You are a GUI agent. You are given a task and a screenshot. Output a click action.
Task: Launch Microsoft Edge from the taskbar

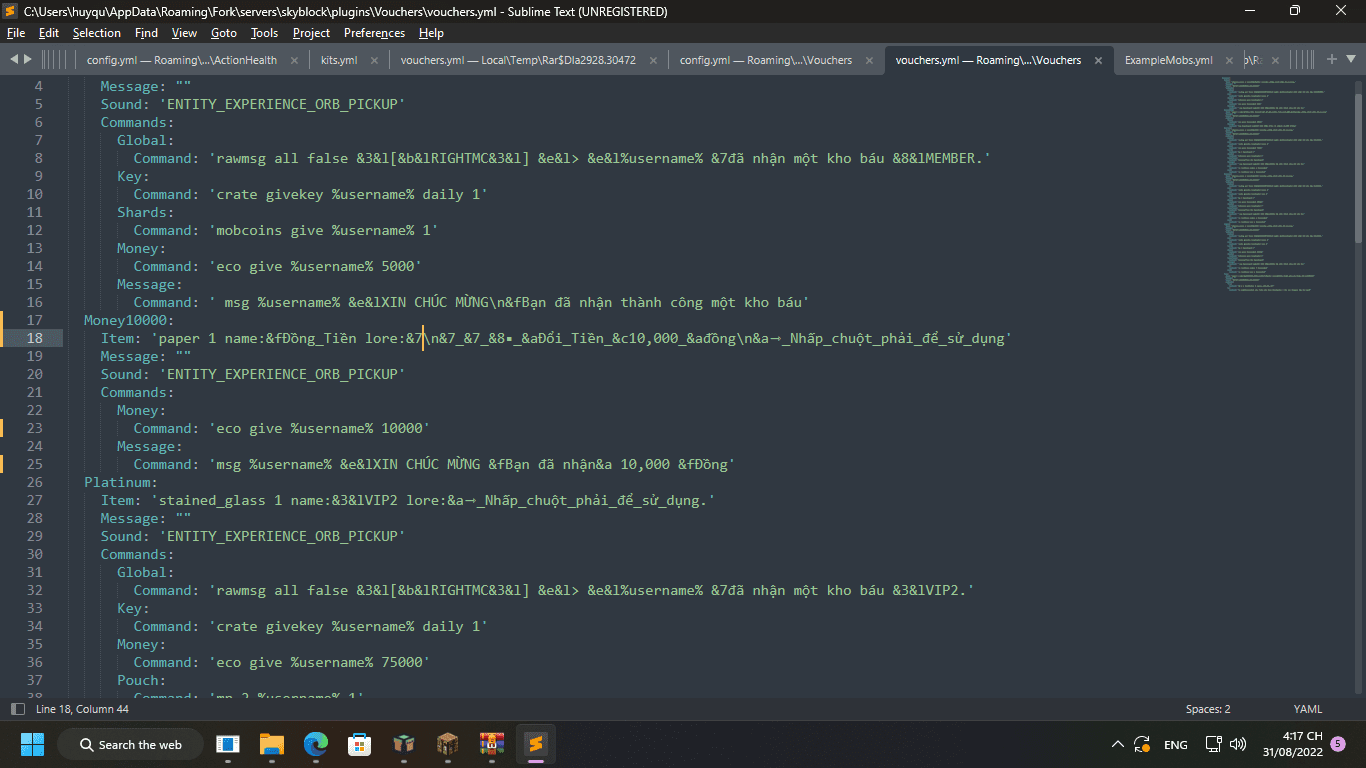click(316, 744)
